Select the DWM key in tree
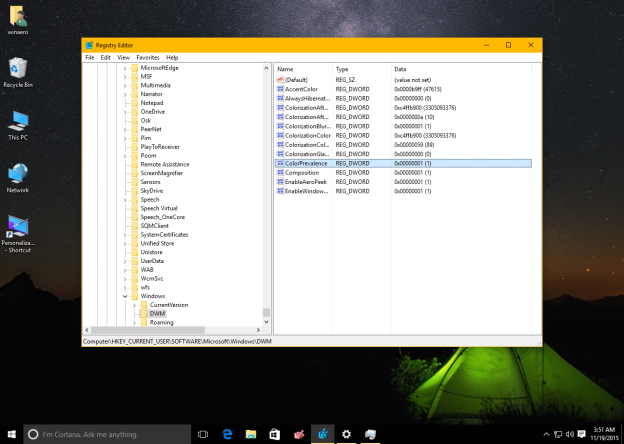 (x=157, y=314)
